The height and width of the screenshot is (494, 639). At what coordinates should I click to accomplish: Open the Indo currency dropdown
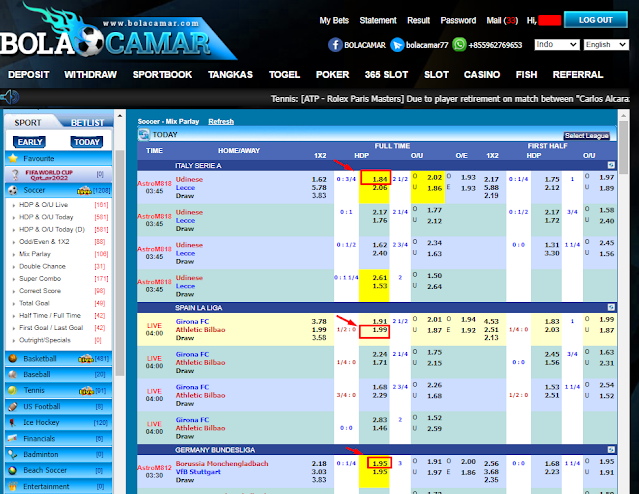point(557,44)
